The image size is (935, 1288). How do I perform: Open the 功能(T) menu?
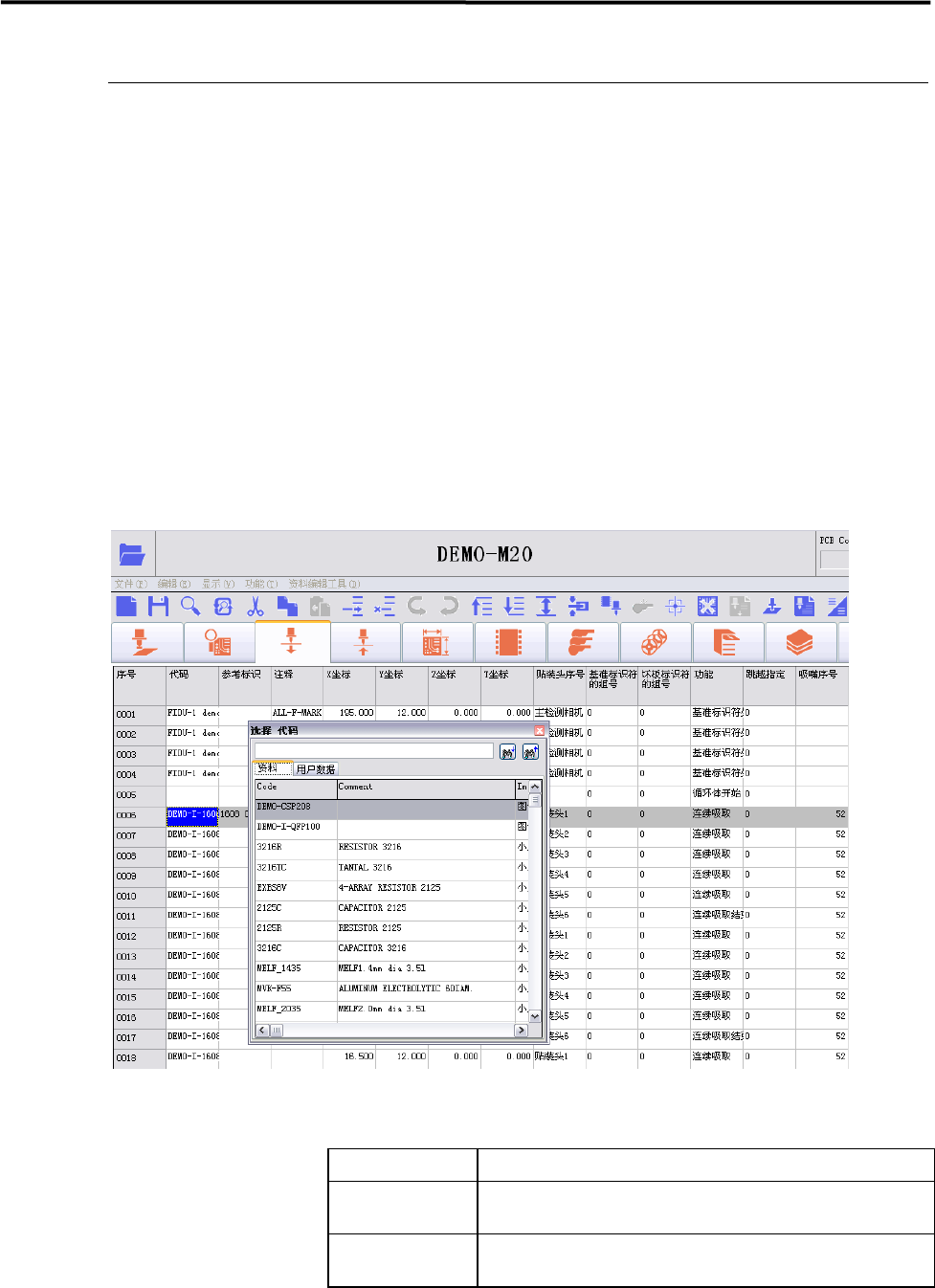point(261,584)
